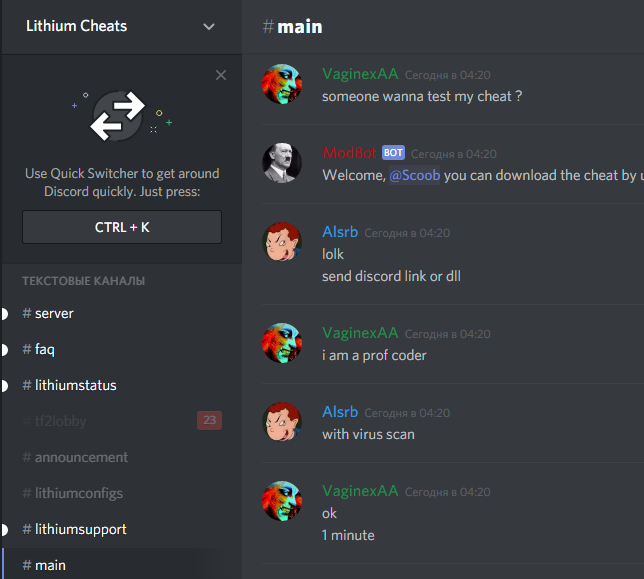Open the Lithium Cheats server dropdown chevron
Screen dimensions: 644x579
pos(209,27)
